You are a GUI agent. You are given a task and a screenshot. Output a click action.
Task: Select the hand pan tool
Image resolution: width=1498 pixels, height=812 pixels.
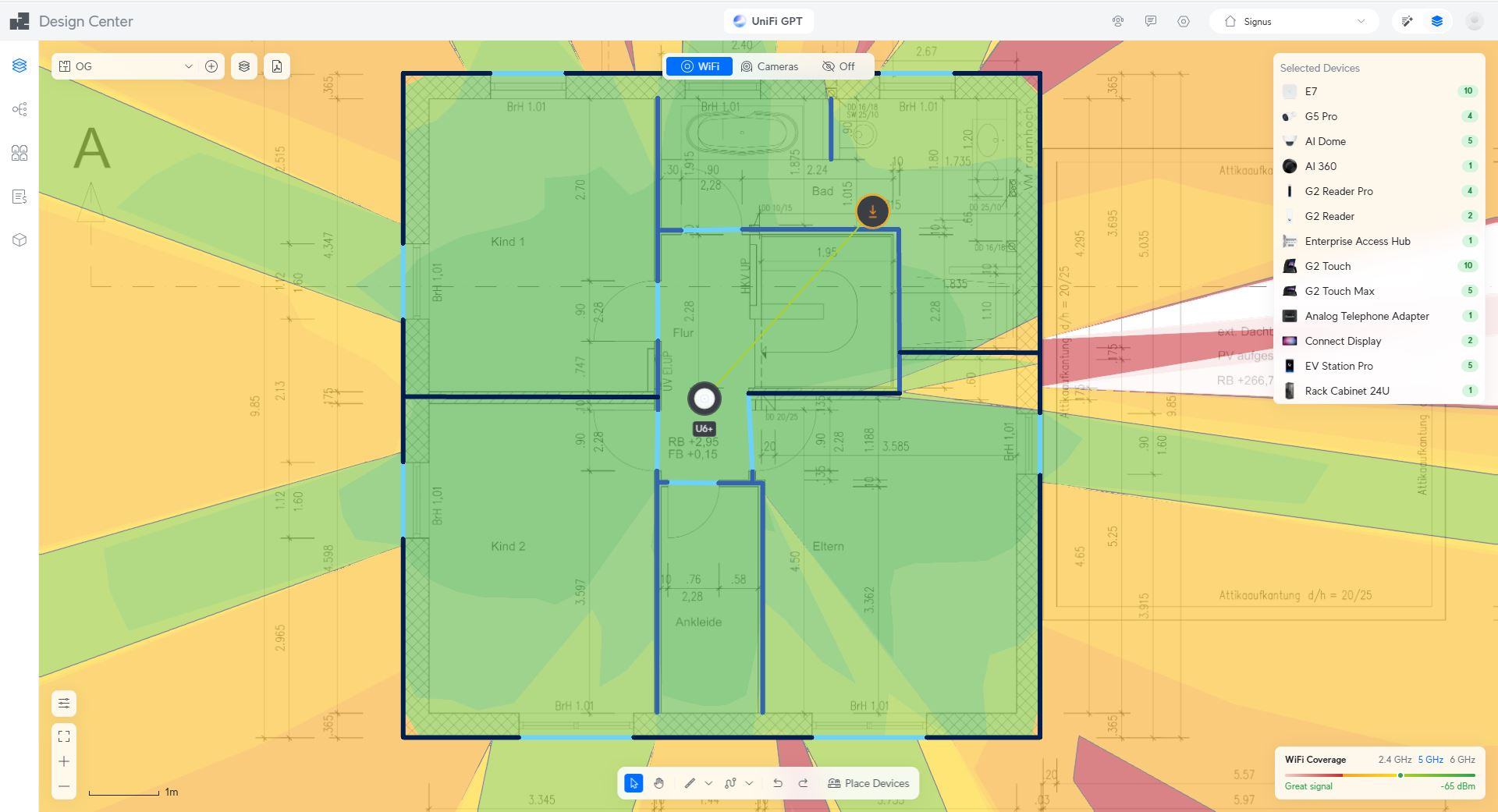tap(658, 783)
